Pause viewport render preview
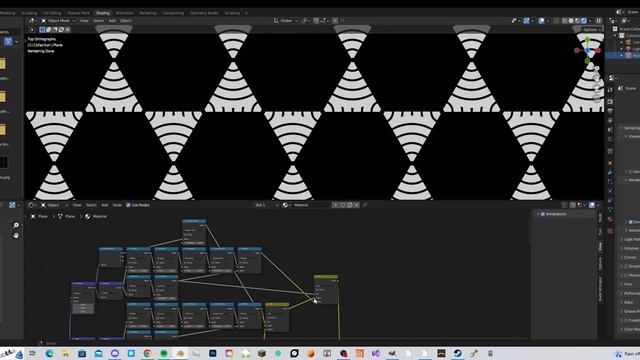 pyautogui.click(x=599, y=21)
